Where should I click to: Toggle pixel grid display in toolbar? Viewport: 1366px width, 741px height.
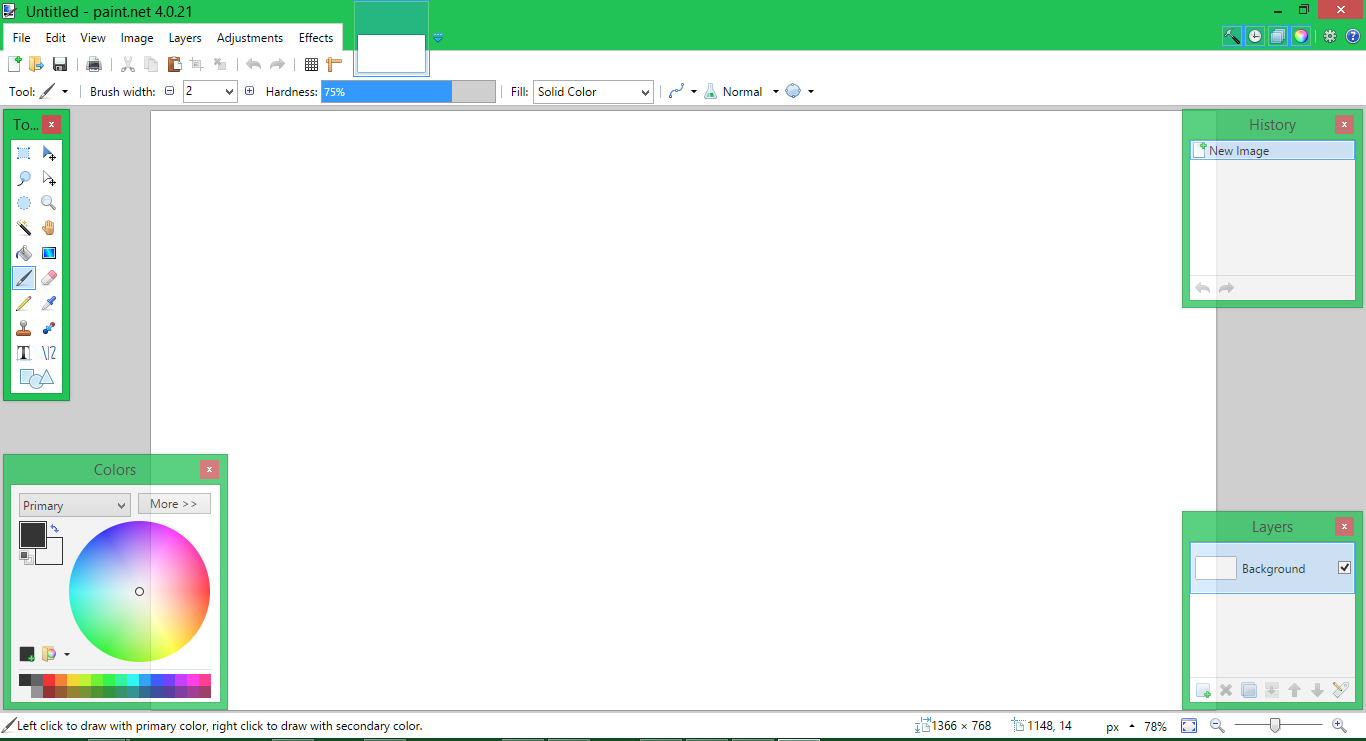pos(311,64)
